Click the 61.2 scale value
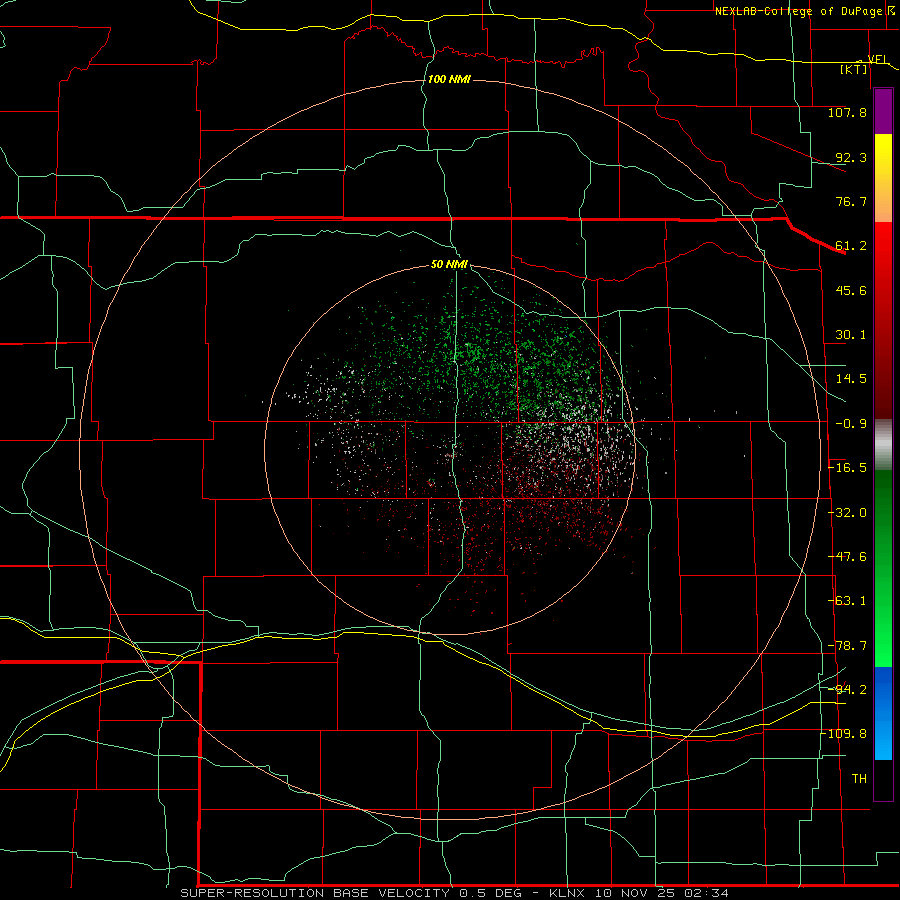The width and height of the screenshot is (900, 900). (x=851, y=246)
